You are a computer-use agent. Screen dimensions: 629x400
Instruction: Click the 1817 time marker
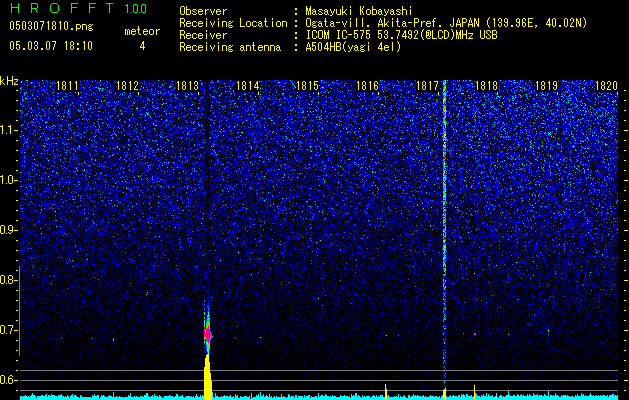pyautogui.click(x=428, y=86)
